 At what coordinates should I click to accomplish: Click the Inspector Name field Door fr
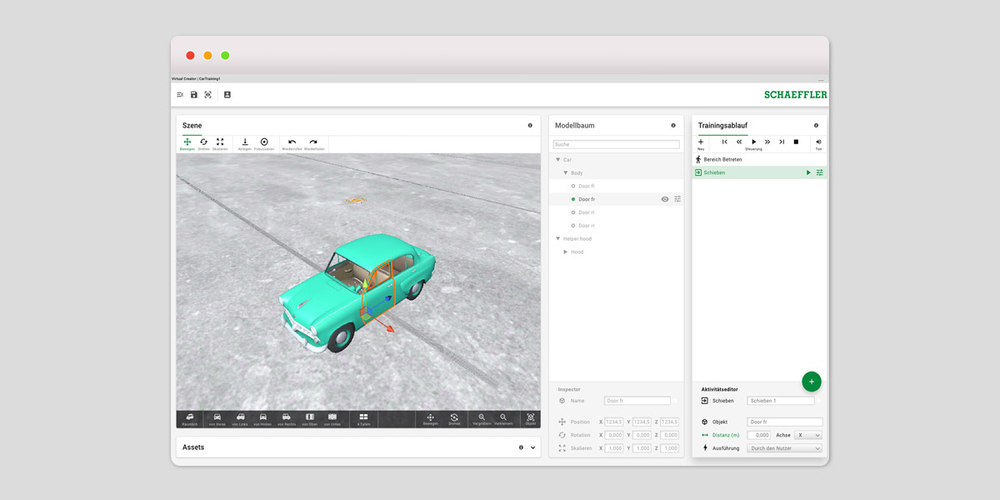click(637, 401)
